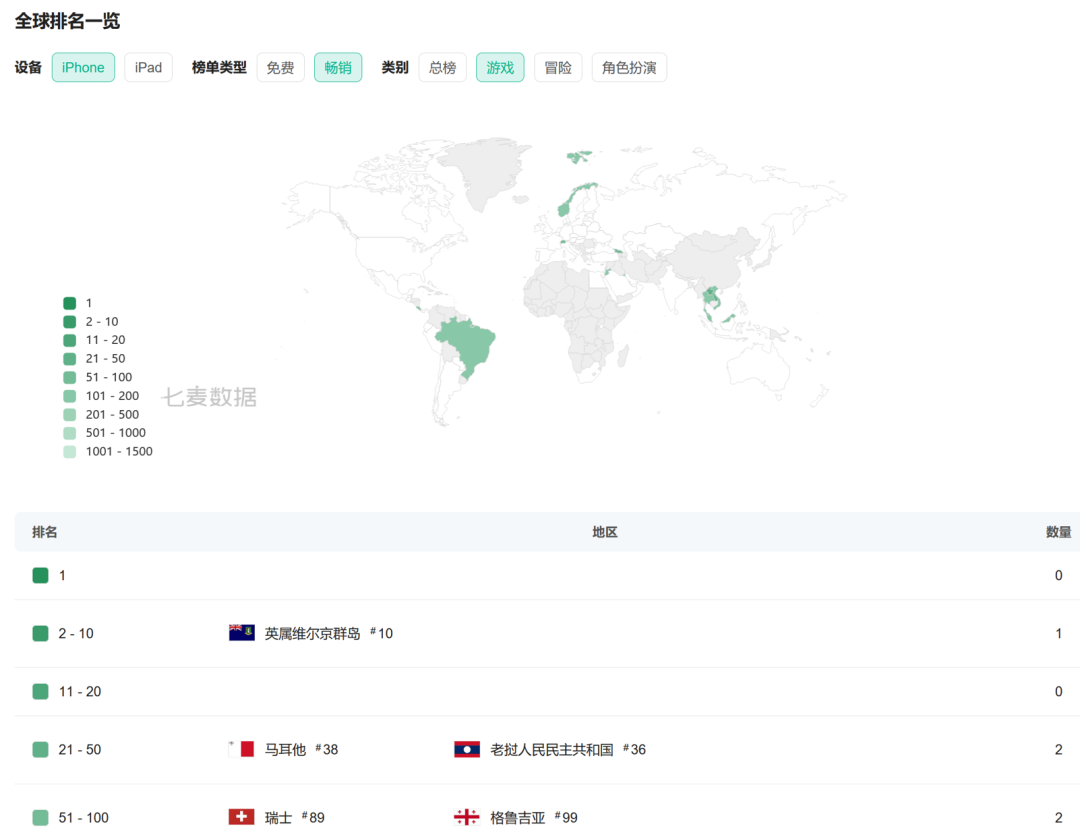Click the swatch in table row 11 - 20
Screen dimensions: 1080x837
pos(41,691)
